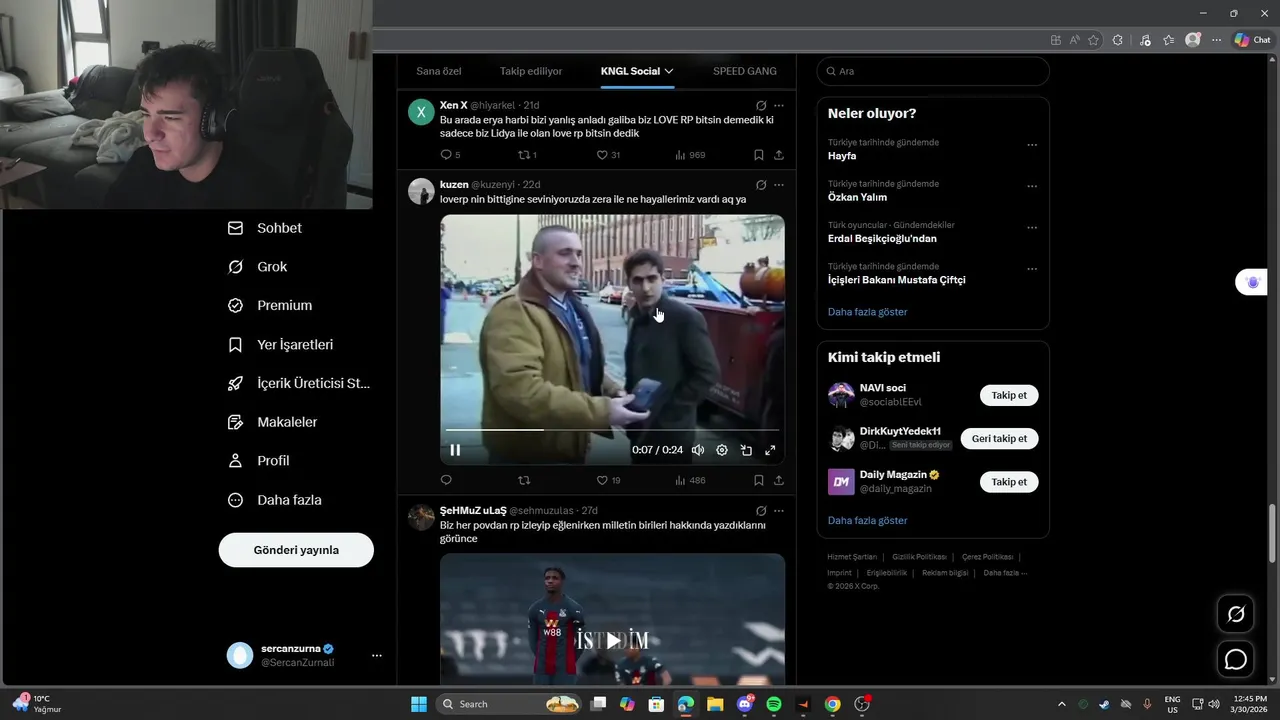Screen dimensions: 1280x720
Task: Open Grok explain on ŞeHMuZ uLaŞ's post
Action: point(761,511)
